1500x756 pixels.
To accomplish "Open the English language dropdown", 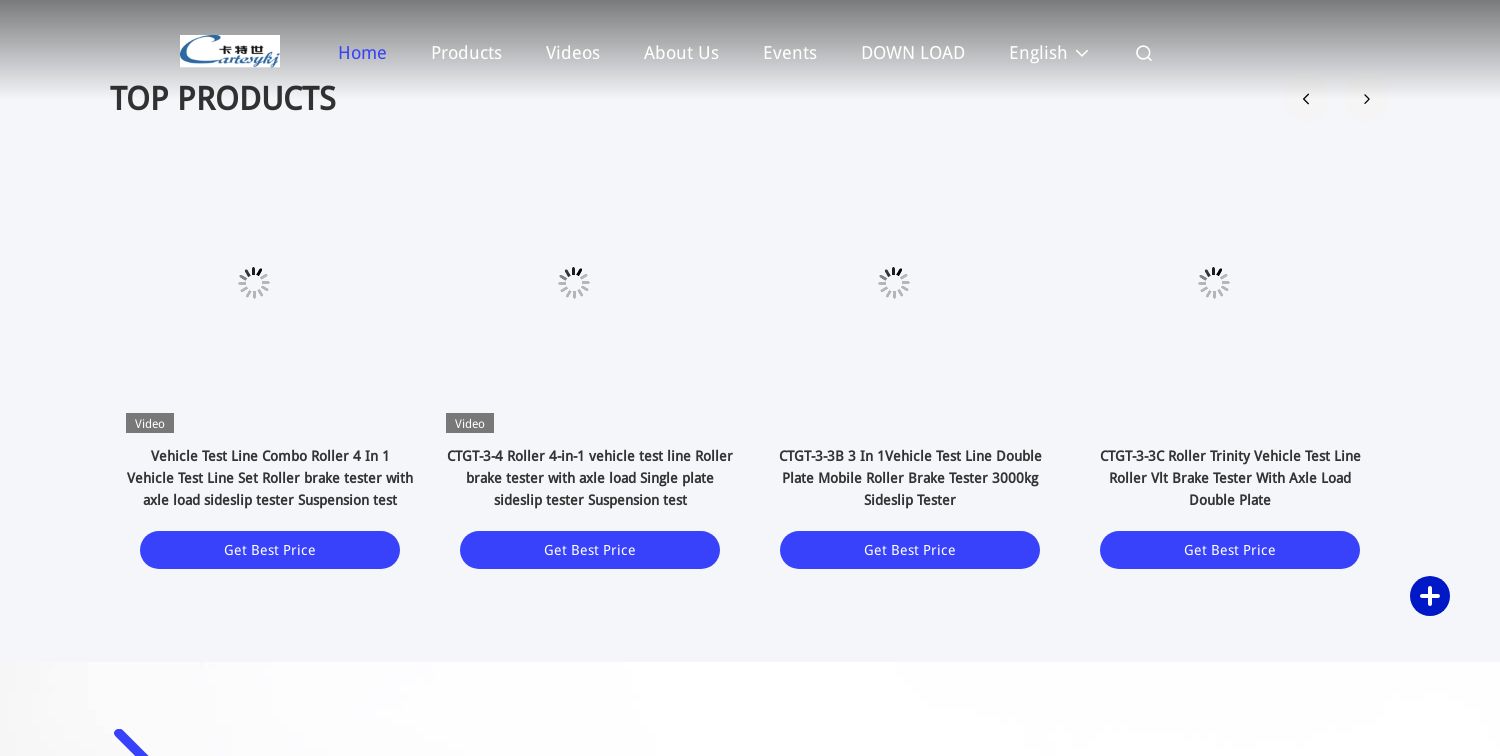I will pos(1038,53).
